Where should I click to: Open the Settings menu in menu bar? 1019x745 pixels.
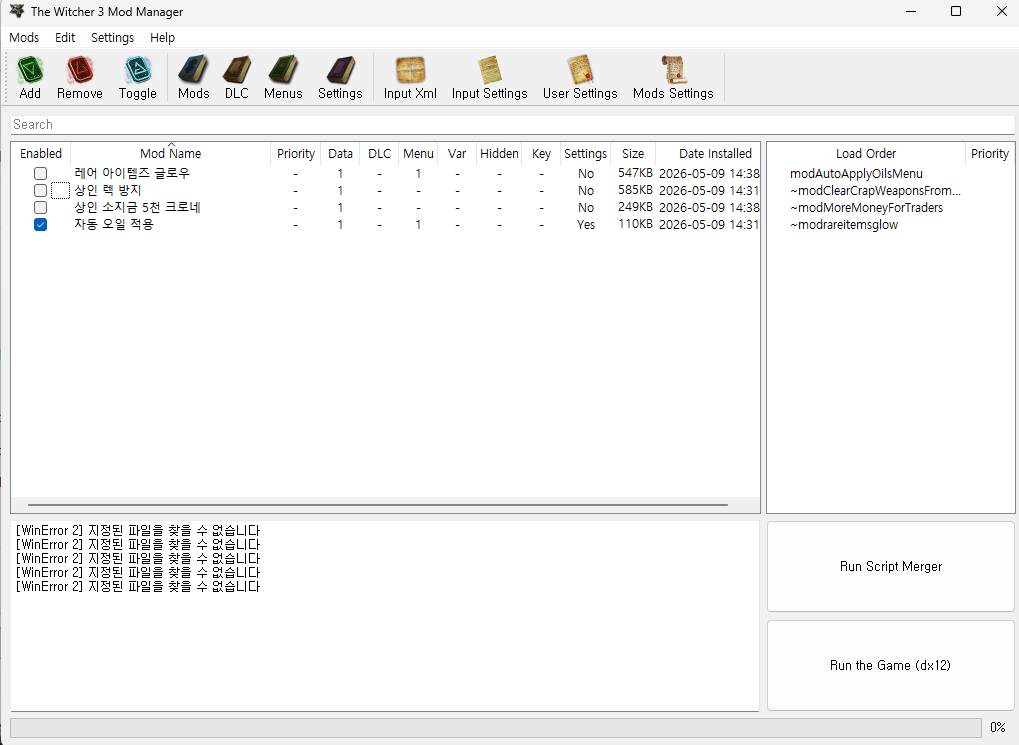[112, 38]
